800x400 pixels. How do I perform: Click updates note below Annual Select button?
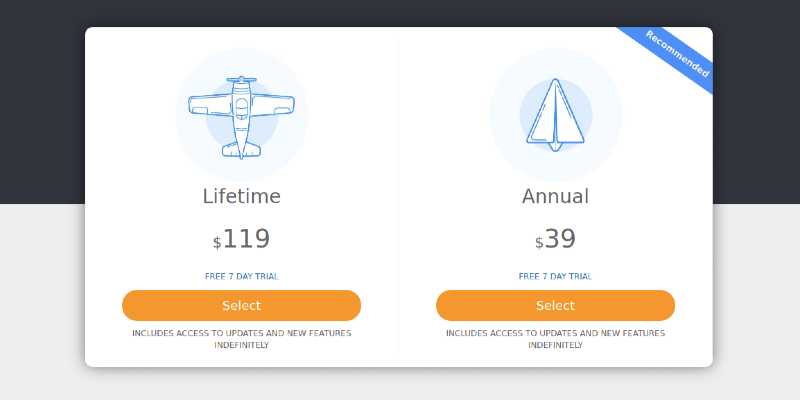(x=555, y=338)
